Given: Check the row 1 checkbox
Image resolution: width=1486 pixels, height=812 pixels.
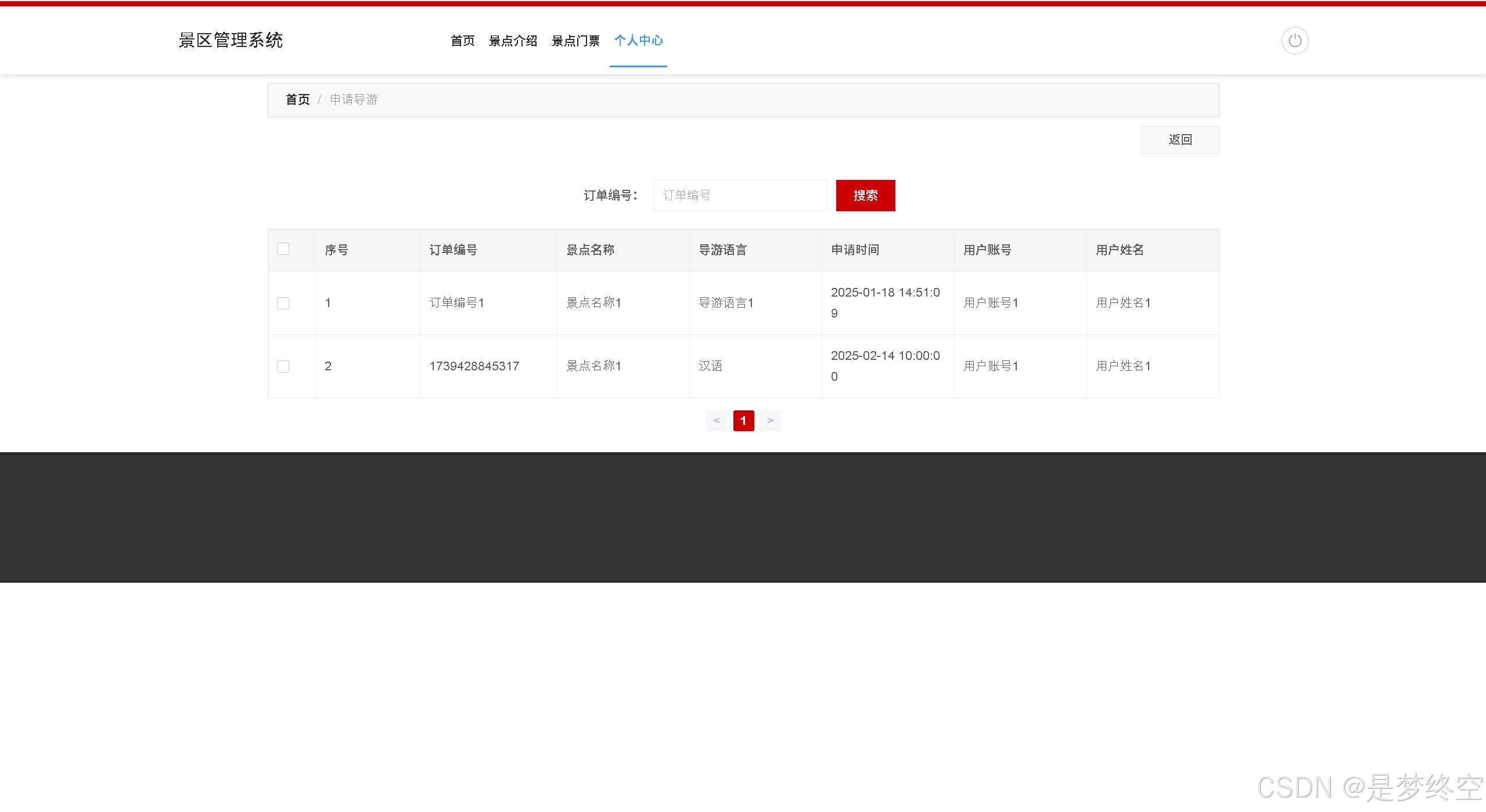Looking at the screenshot, I should 283,303.
